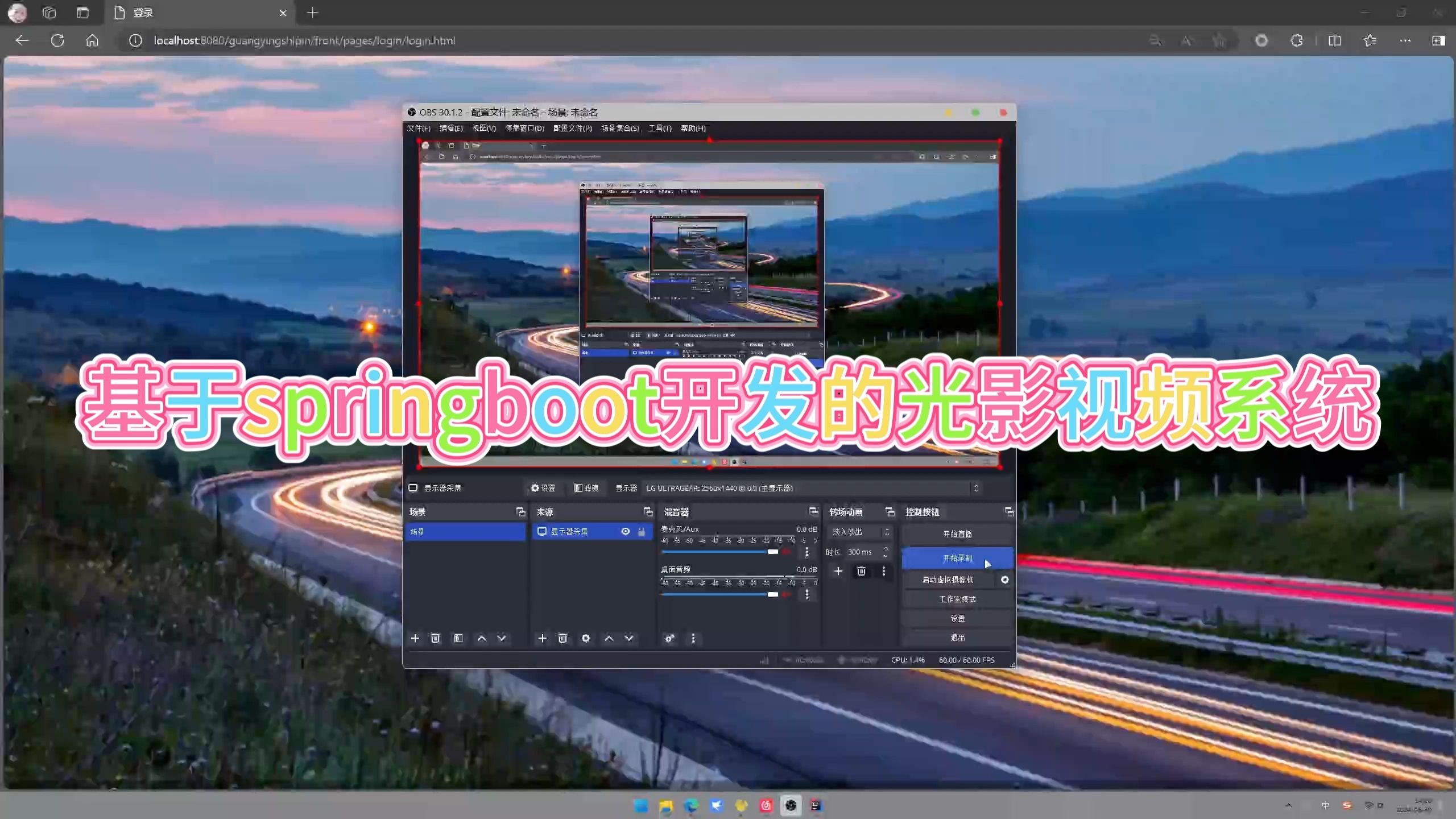Undock the 转场动画 panel
1456x819 pixels.
(x=890, y=512)
